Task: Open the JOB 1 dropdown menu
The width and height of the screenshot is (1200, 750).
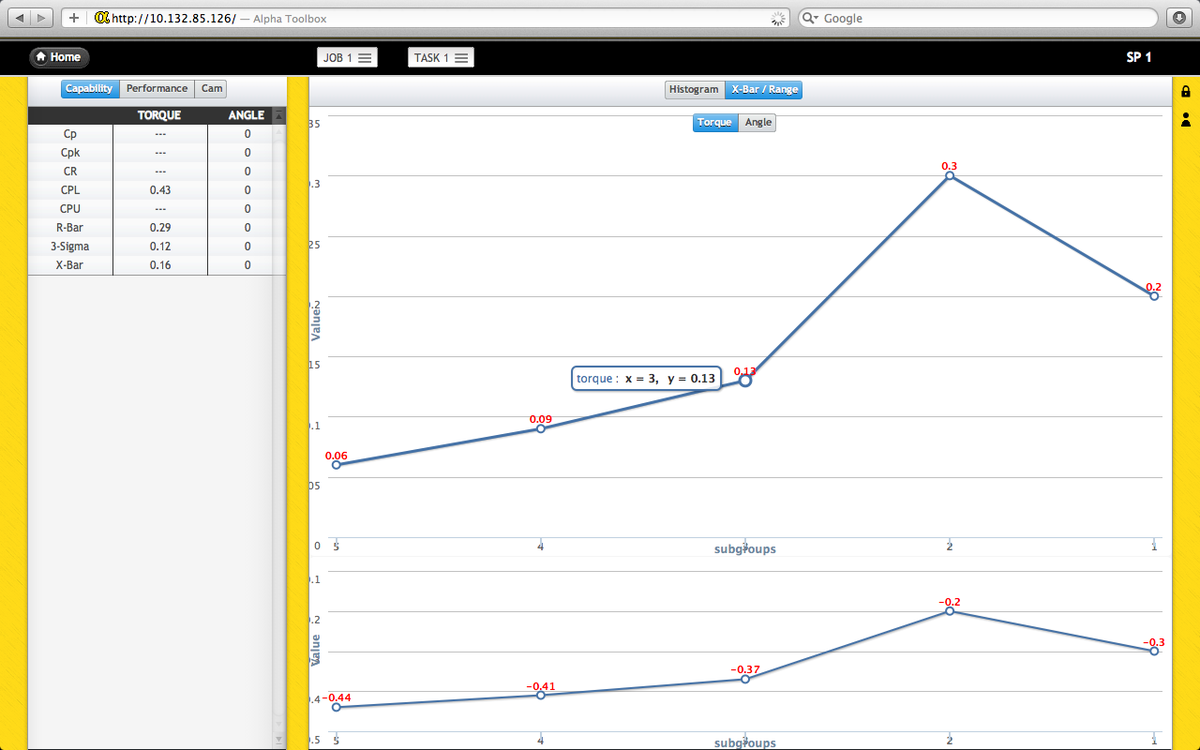Action: click(x=346, y=58)
